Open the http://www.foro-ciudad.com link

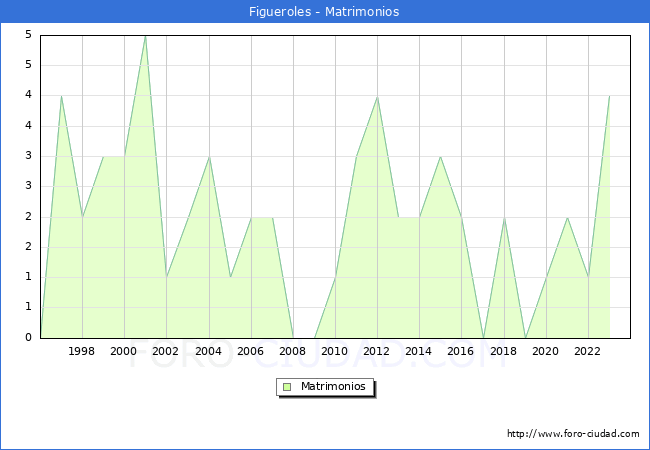(573, 434)
